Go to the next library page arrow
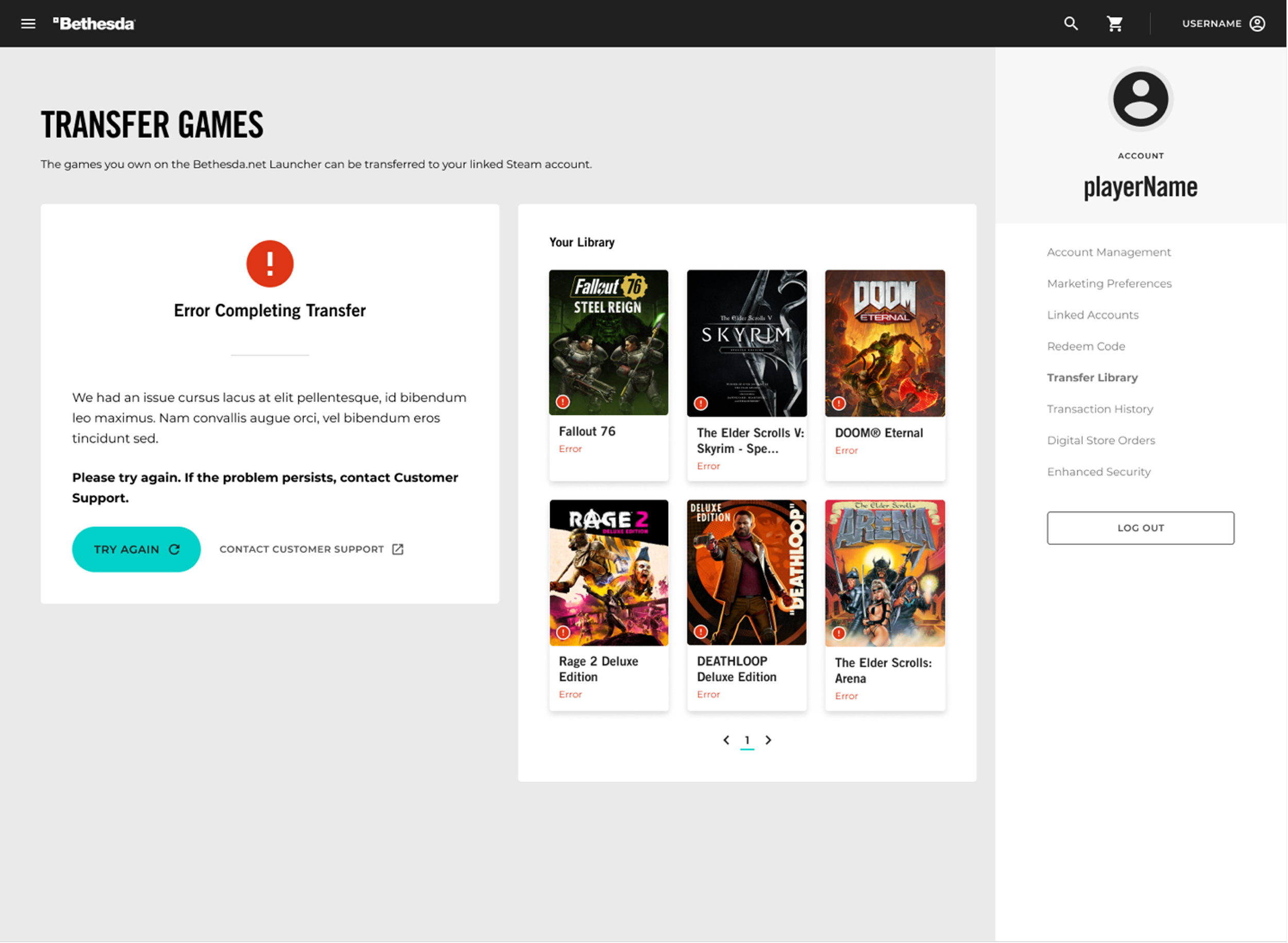The height and width of the screenshot is (943, 1288). pyautogui.click(x=768, y=740)
